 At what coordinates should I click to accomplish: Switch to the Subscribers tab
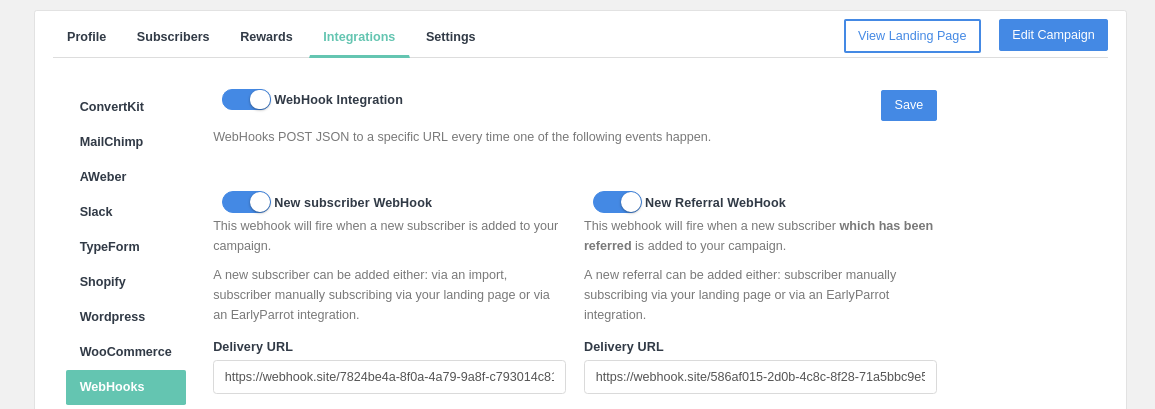(x=173, y=37)
